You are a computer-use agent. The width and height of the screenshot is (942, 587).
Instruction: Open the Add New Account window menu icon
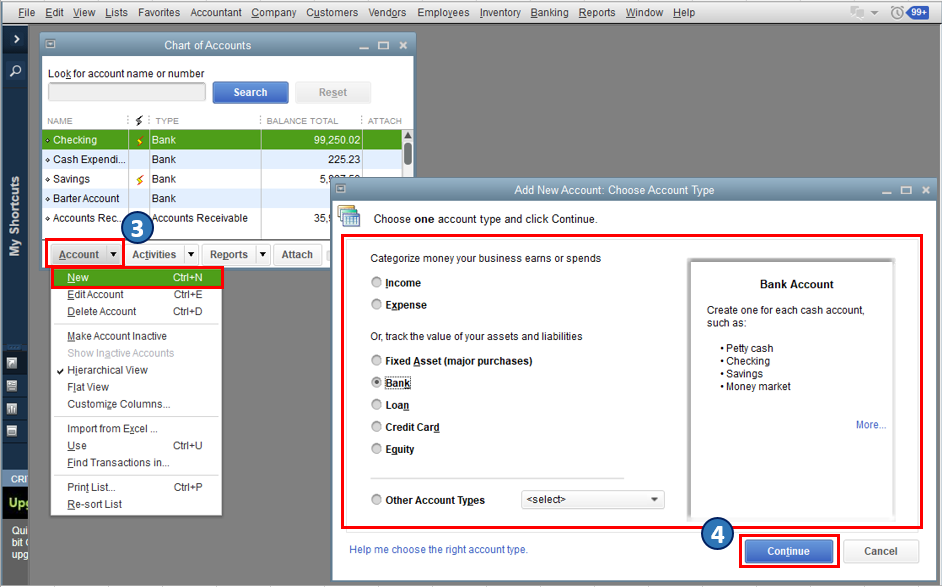coord(341,189)
